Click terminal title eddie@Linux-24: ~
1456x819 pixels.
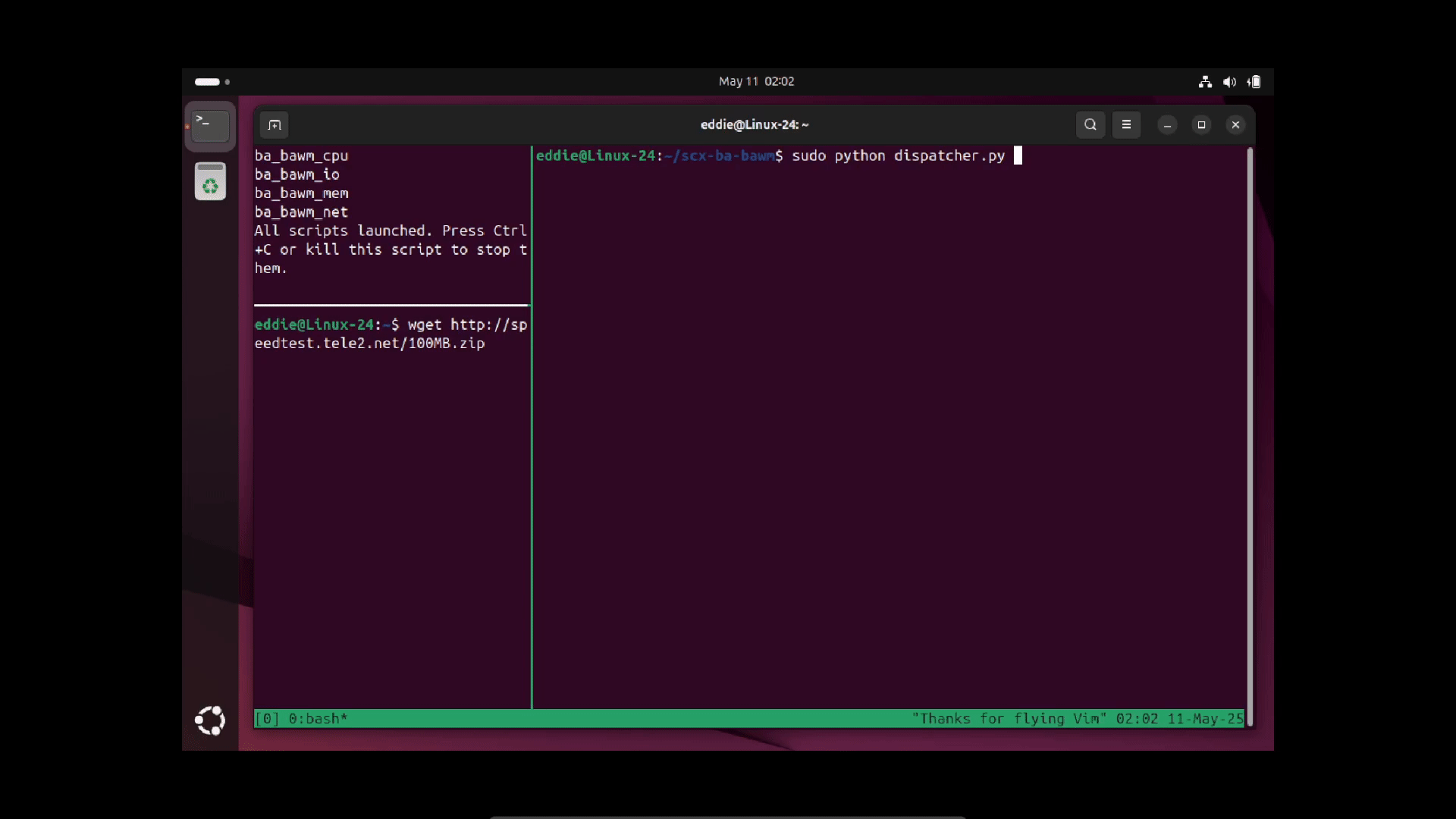(755, 124)
